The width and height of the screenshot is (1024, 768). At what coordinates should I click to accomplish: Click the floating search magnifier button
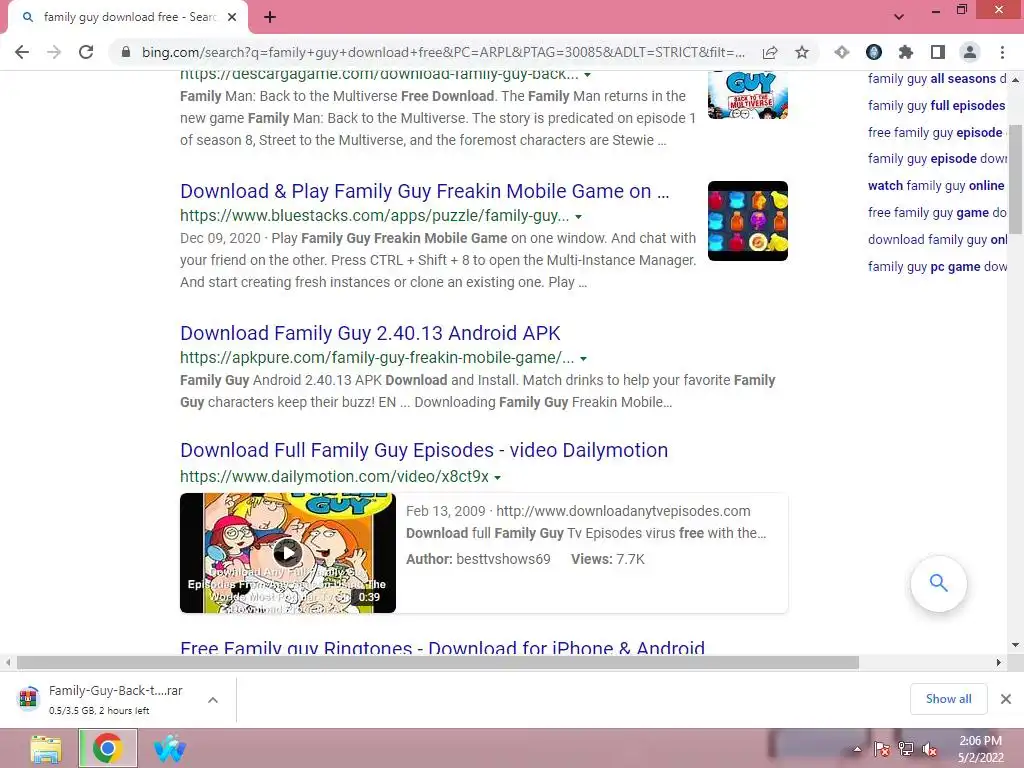(938, 583)
